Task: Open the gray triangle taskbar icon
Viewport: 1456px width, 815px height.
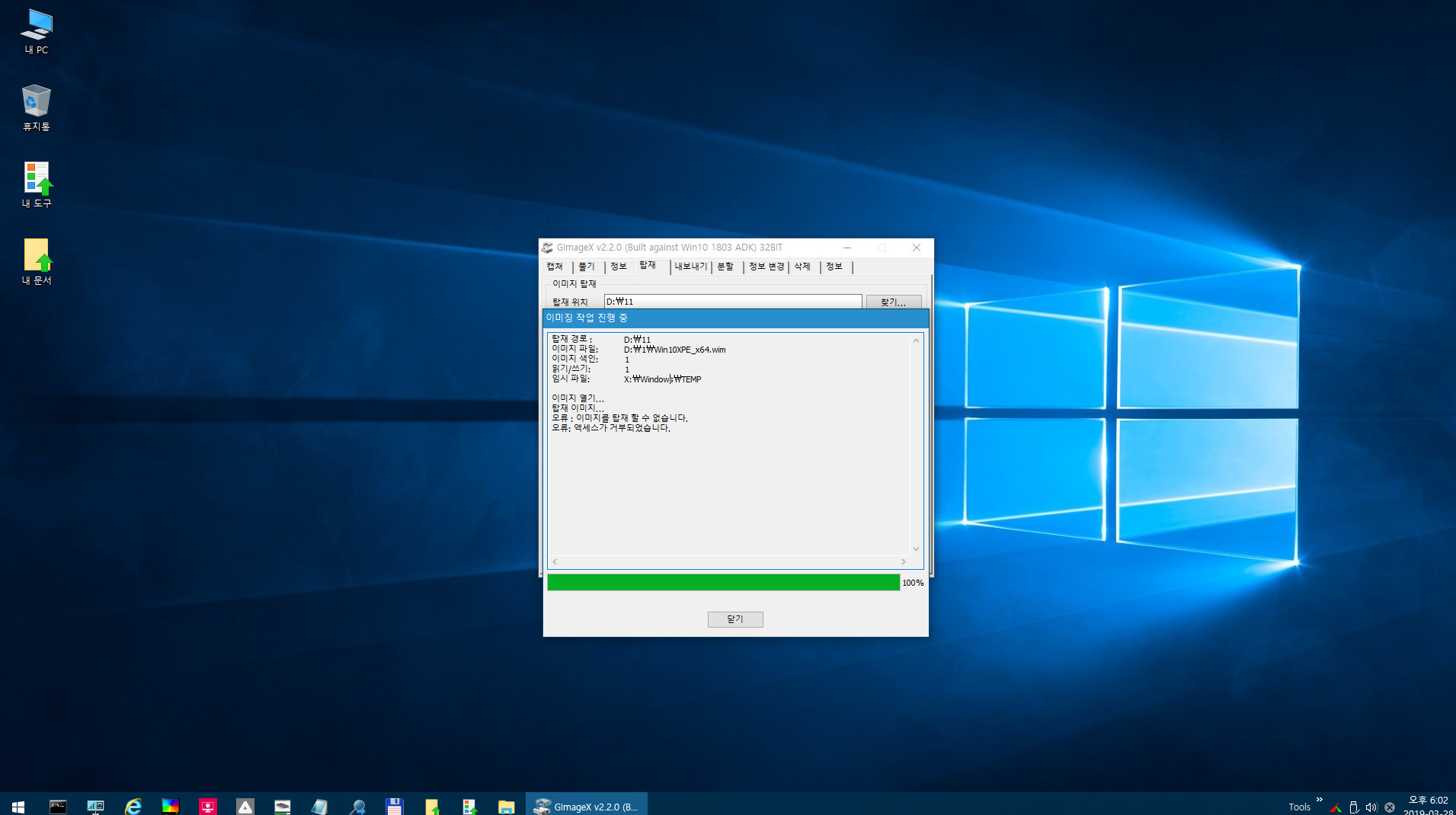Action: click(245, 806)
